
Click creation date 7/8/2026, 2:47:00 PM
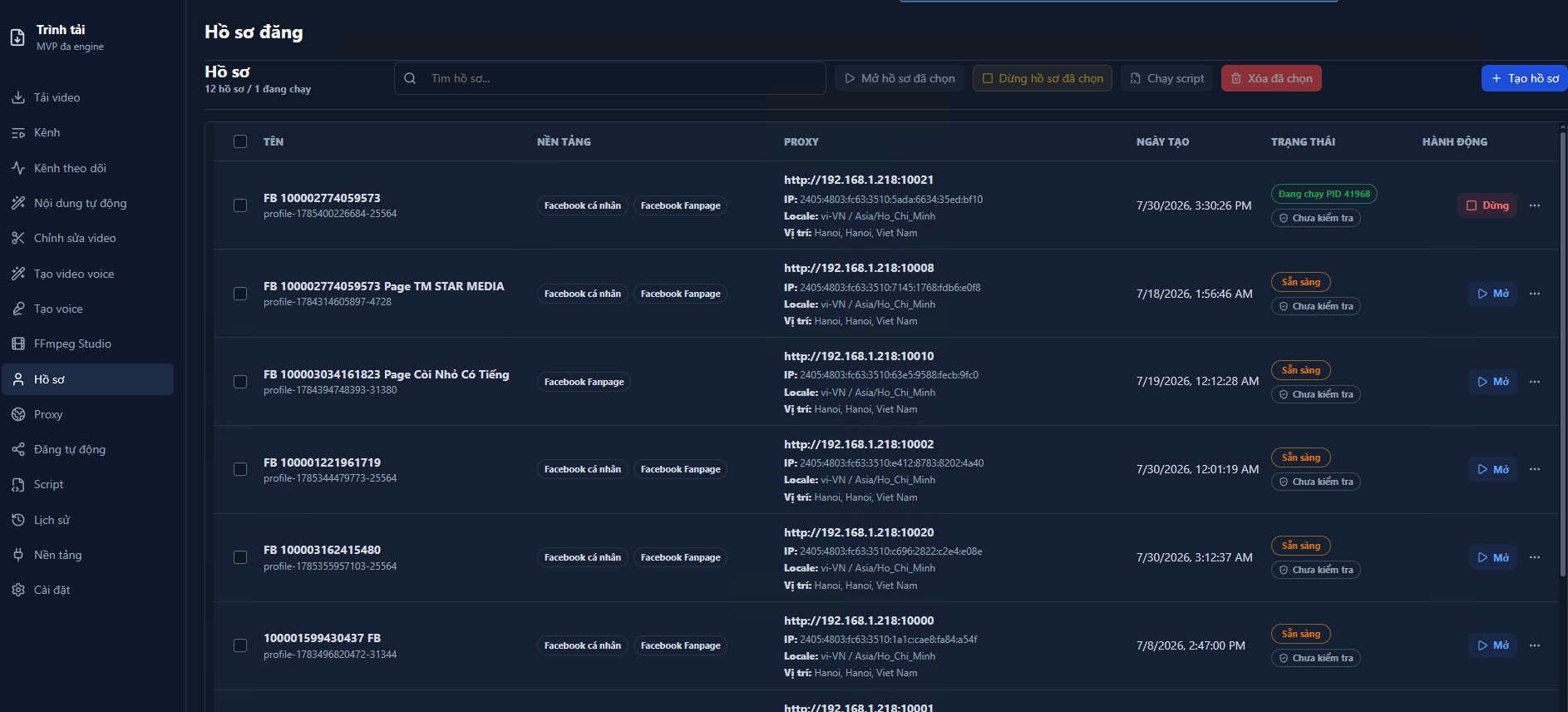[1191, 645]
